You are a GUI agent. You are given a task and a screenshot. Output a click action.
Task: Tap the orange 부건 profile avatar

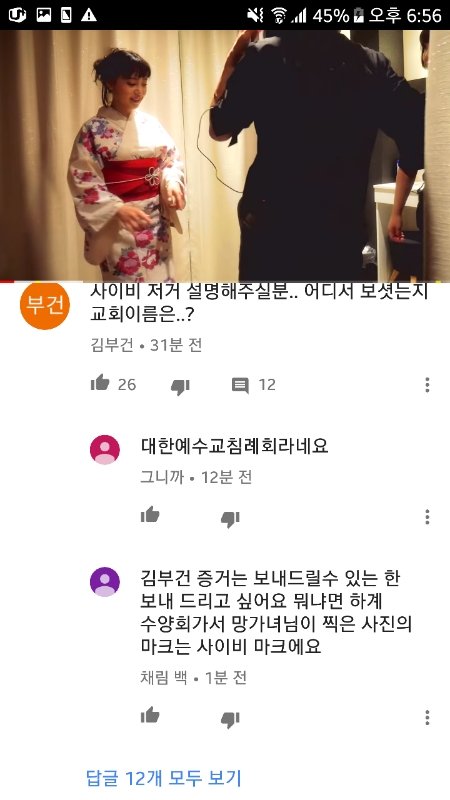point(45,306)
